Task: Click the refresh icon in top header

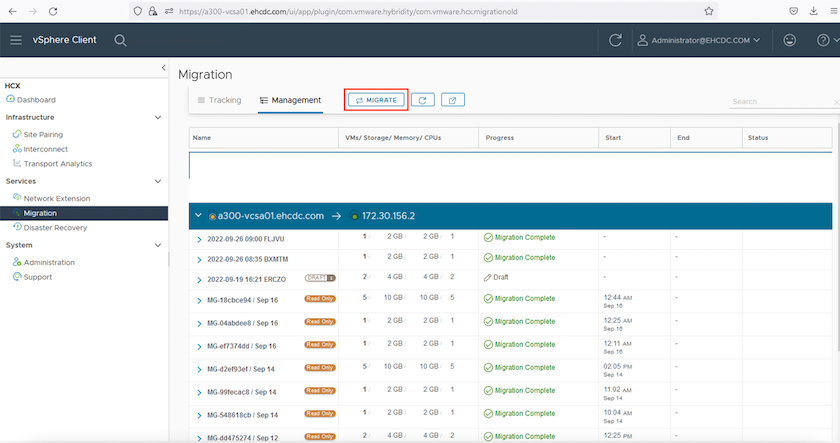Action: (615, 40)
